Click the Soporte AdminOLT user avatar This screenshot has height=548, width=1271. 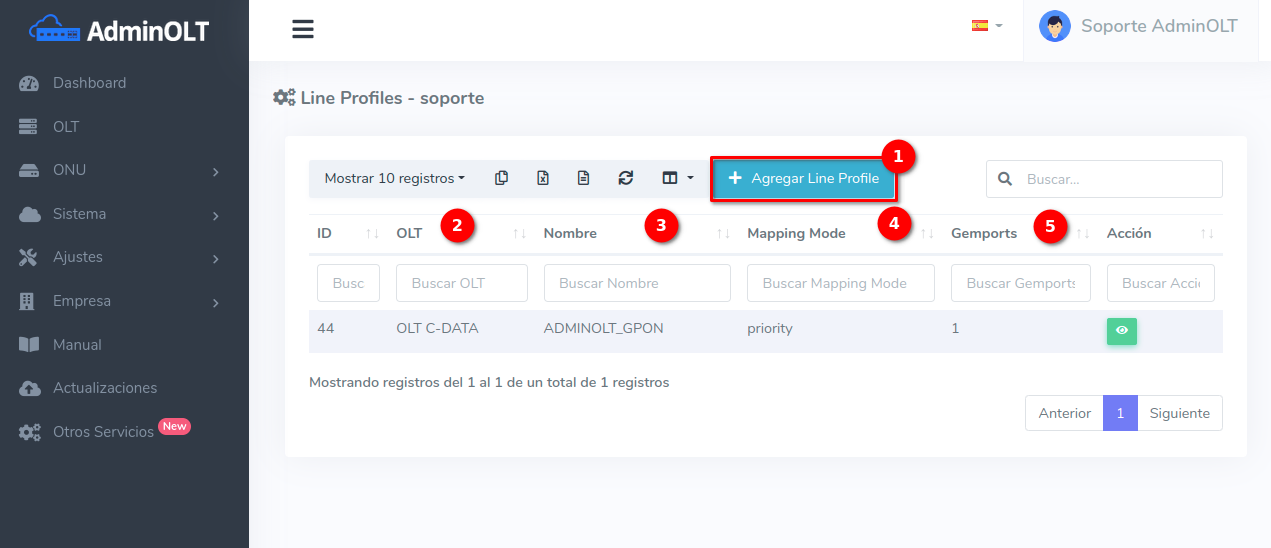click(1054, 26)
